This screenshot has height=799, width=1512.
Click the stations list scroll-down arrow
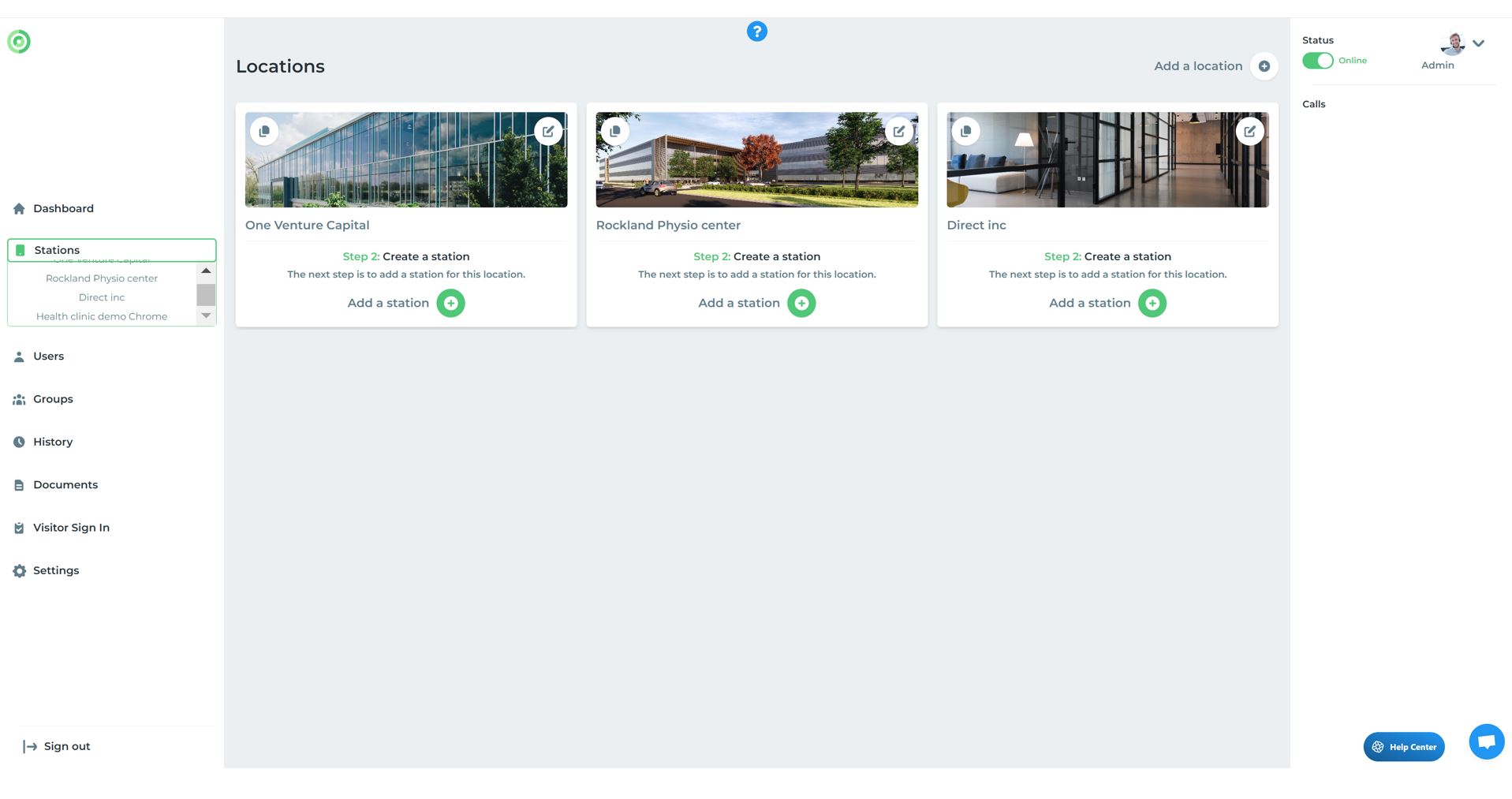[x=206, y=316]
